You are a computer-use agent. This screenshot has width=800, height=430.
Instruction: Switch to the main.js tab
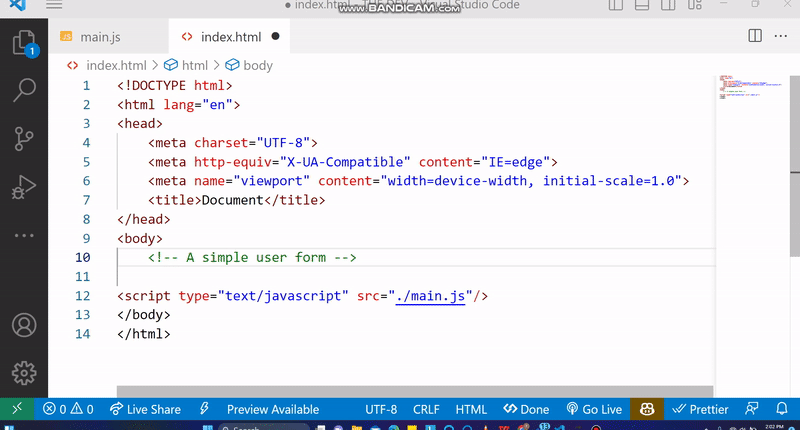point(100,37)
